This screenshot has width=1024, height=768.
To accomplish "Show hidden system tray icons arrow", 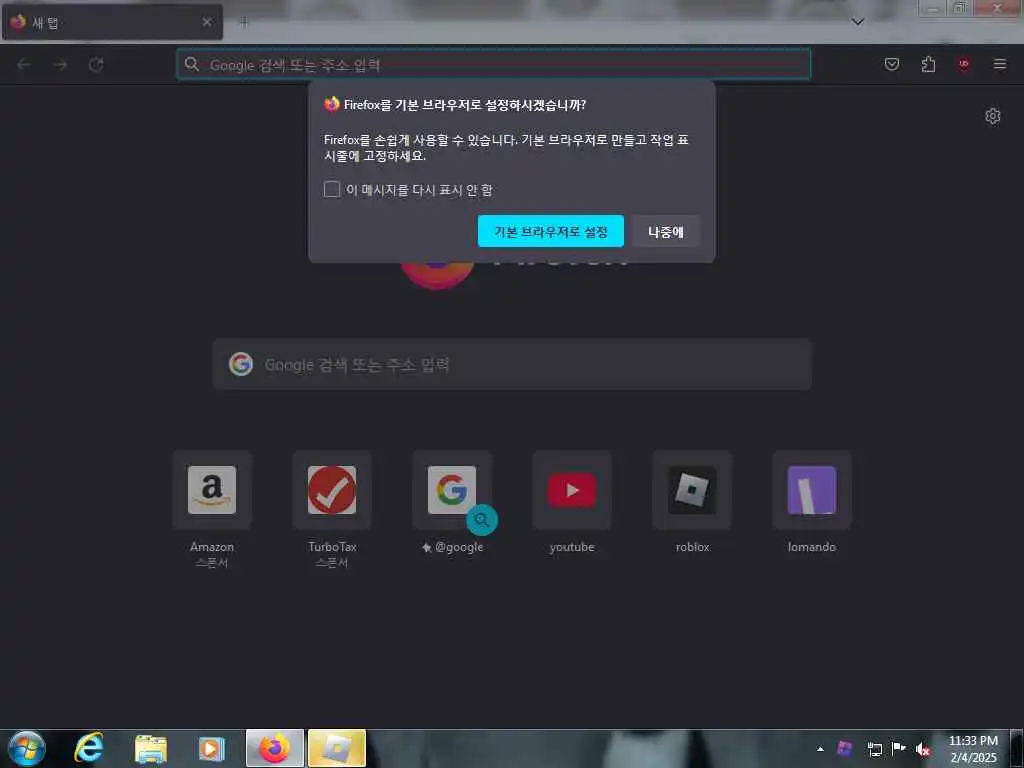I will point(820,749).
